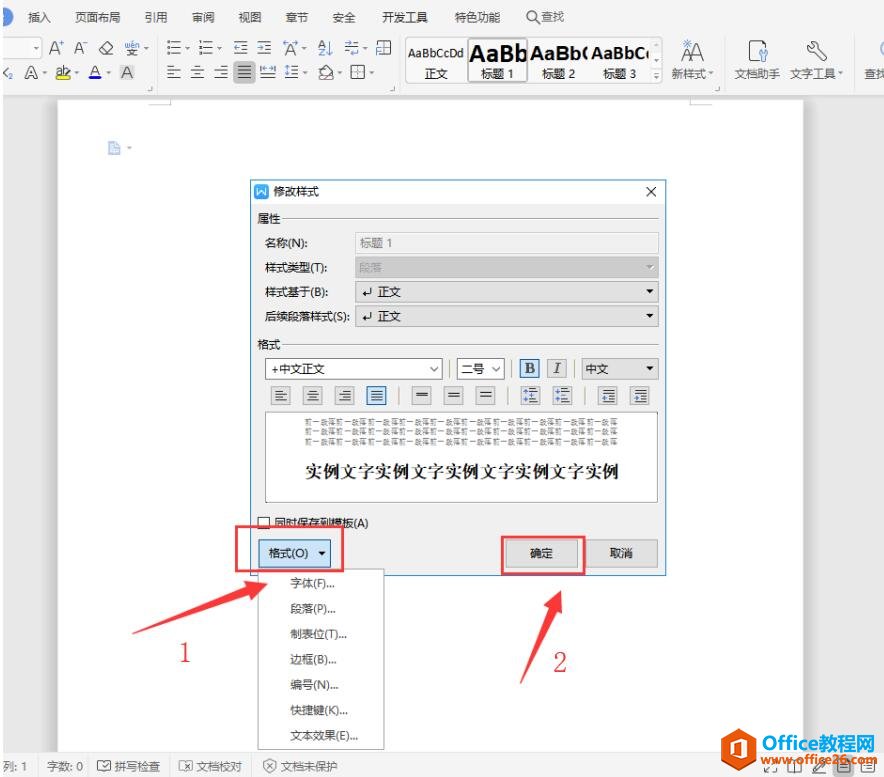This screenshot has height=777, width=884.
Task: Expand the styles gallery more arrow
Action: pos(656,74)
